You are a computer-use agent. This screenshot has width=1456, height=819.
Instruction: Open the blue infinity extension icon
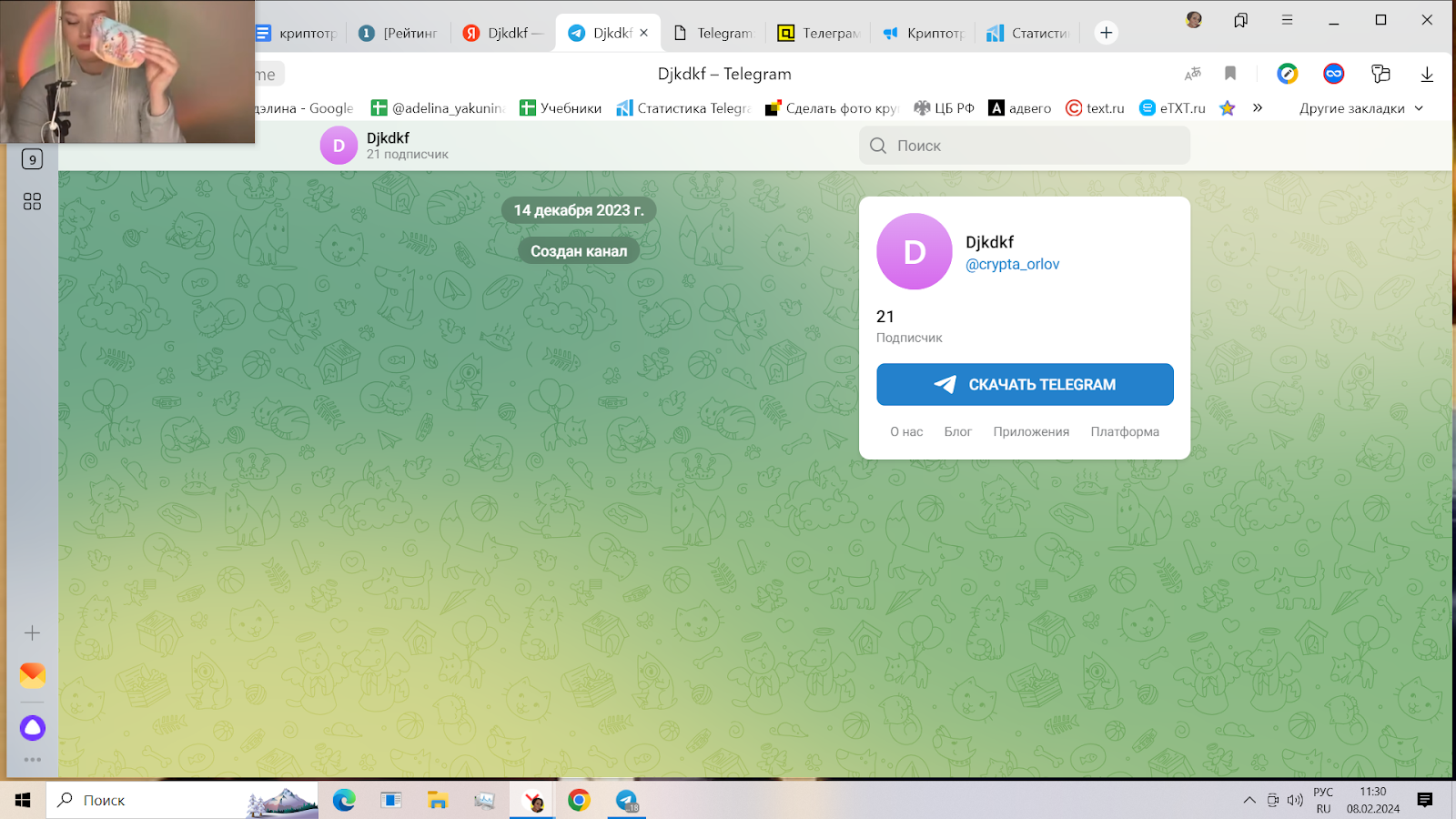1333,74
